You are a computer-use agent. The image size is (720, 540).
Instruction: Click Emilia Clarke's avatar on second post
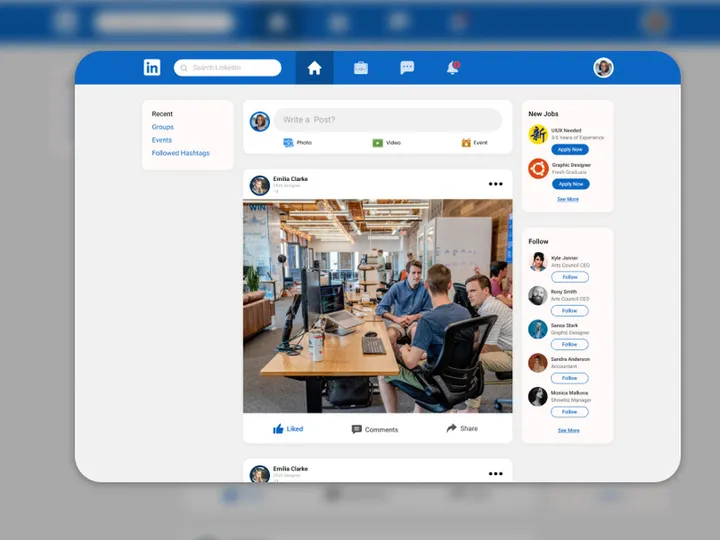coord(259,474)
